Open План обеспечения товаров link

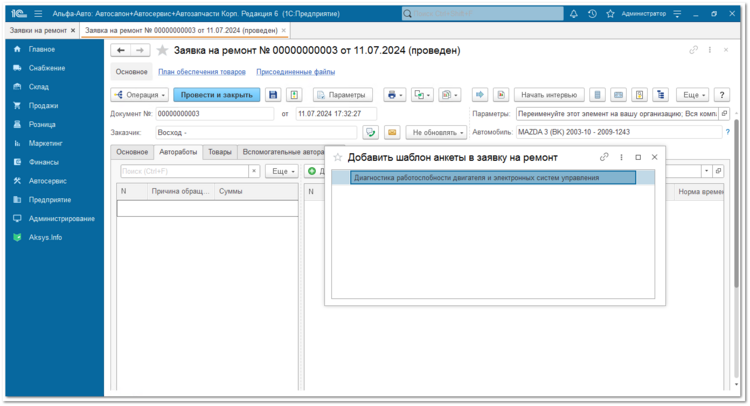[202, 72]
